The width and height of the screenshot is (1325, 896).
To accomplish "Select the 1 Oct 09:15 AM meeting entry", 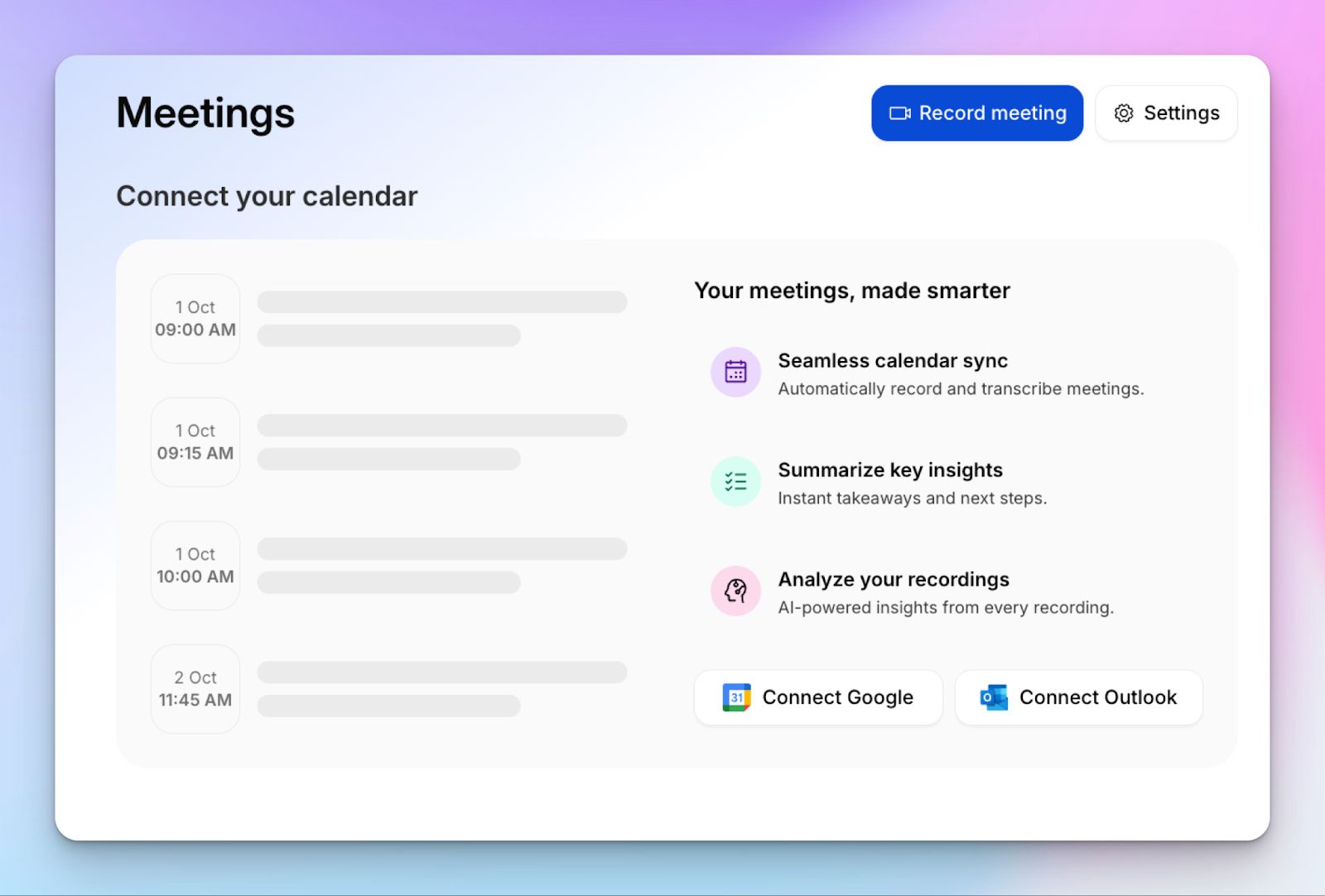I will (x=195, y=441).
